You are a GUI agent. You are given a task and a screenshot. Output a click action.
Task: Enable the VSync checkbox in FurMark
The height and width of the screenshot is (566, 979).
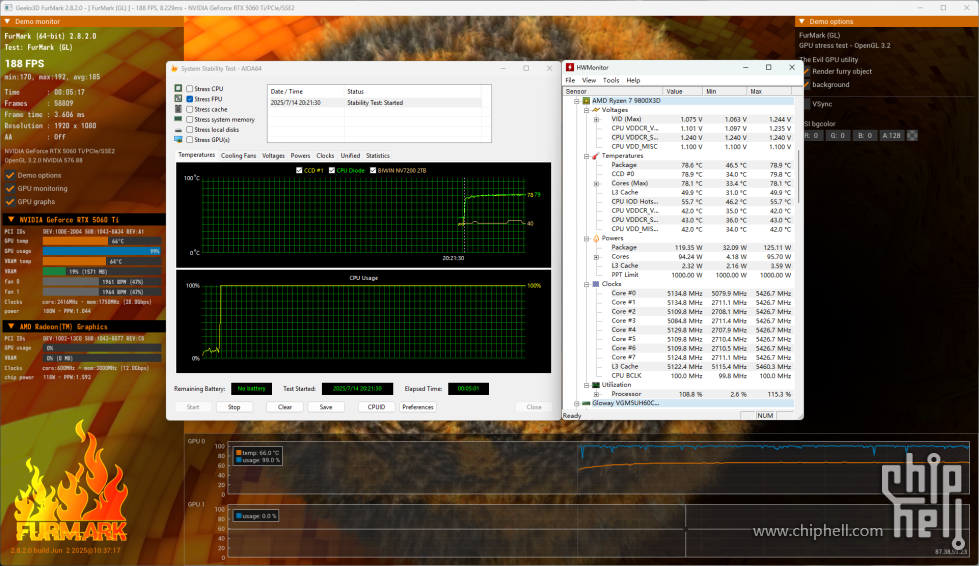[x=805, y=104]
